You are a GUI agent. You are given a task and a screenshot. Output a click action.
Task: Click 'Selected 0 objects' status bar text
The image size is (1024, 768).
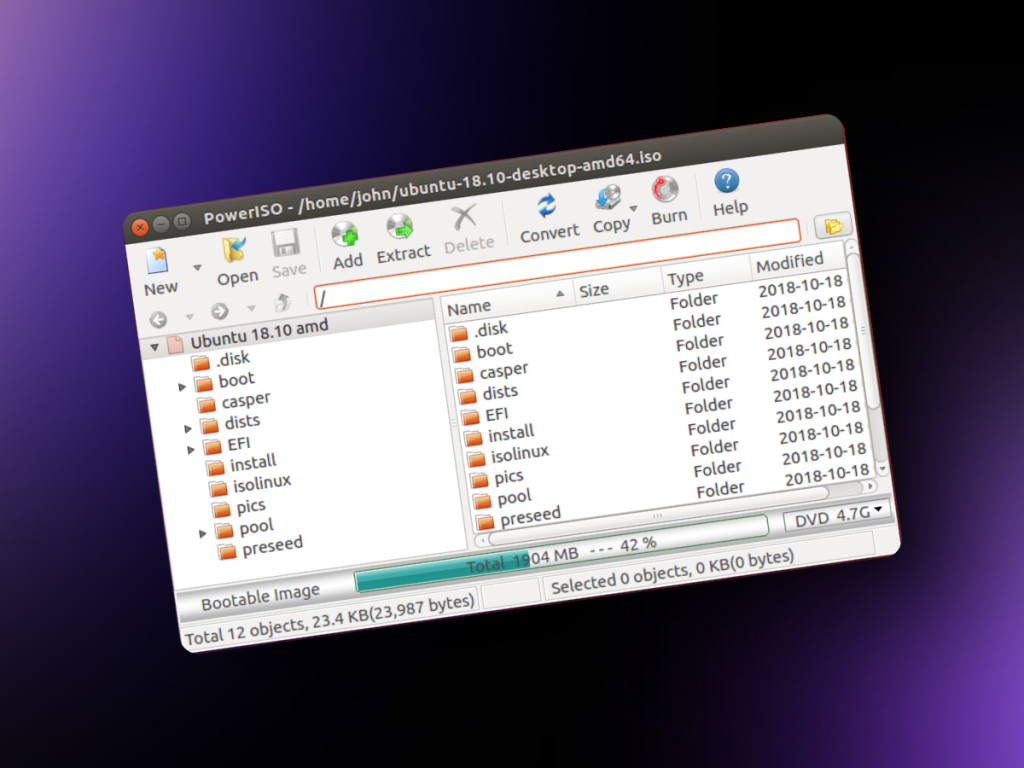pyautogui.click(x=672, y=571)
